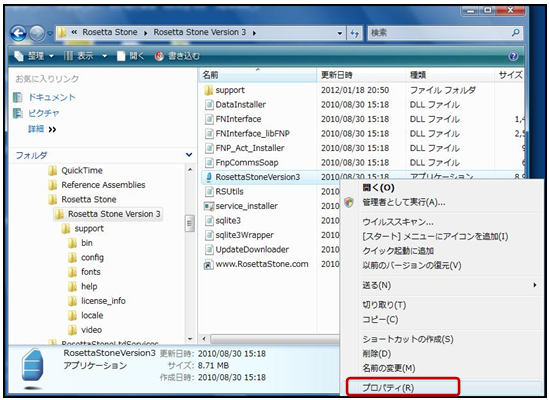Click DataInstaller DLL file icon

click(209, 105)
